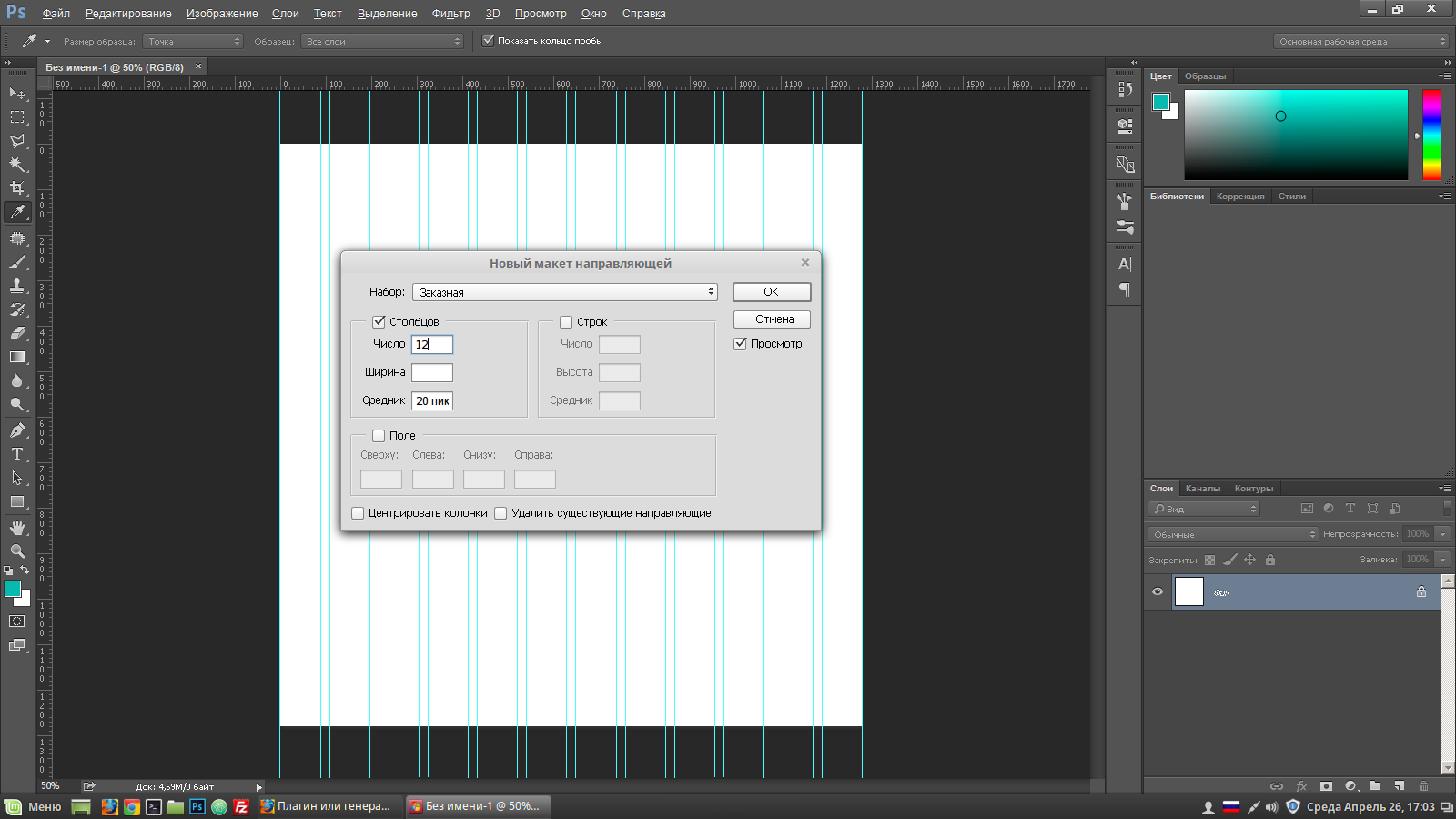Open the Brush Presets panel icon
This screenshot has height=819, width=1456.
[x=1125, y=227]
